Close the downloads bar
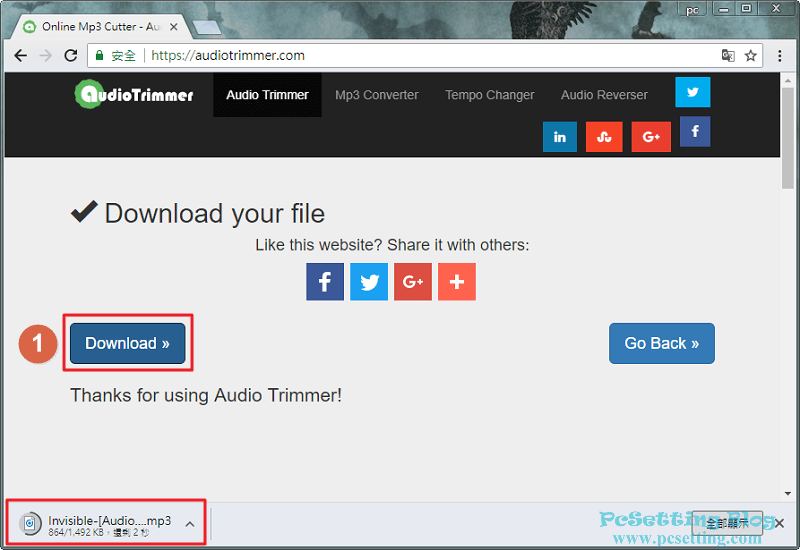Viewport: 800px width, 550px height. (780, 523)
